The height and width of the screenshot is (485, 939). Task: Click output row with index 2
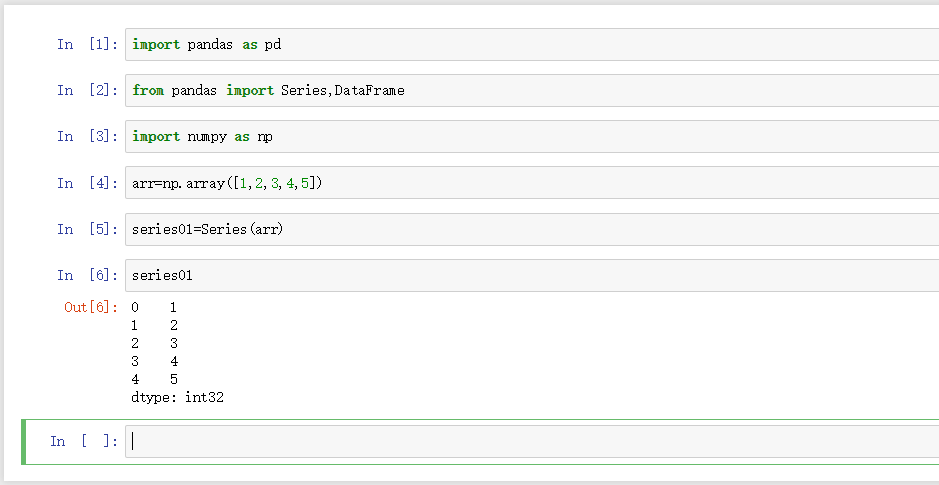point(154,344)
